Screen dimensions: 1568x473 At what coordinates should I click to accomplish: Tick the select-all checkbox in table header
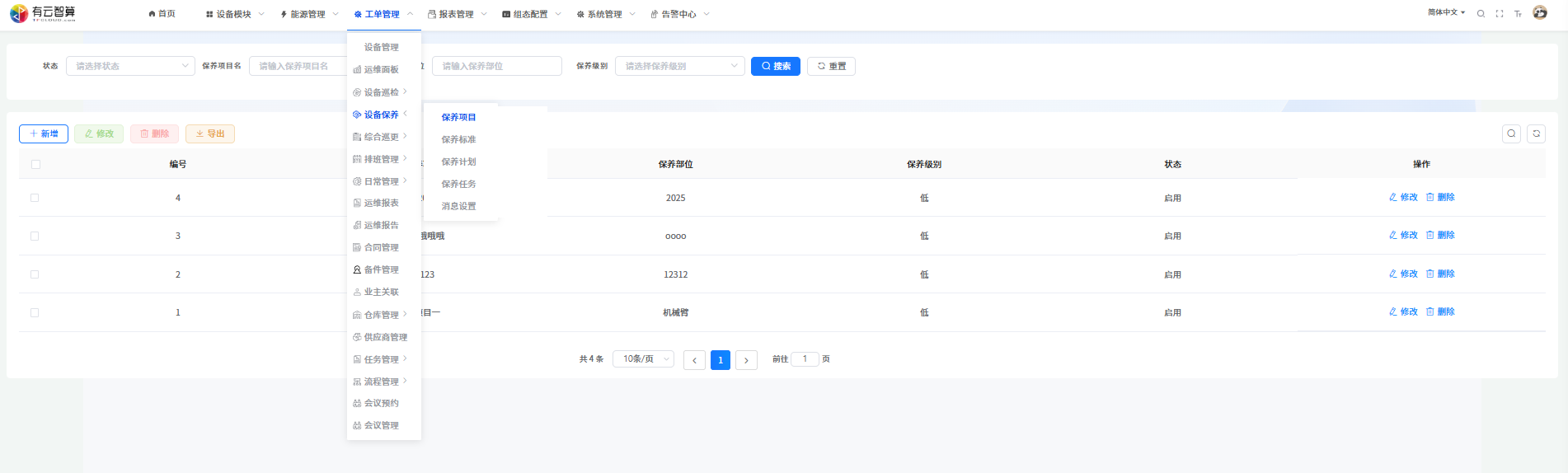click(x=35, y=165)
